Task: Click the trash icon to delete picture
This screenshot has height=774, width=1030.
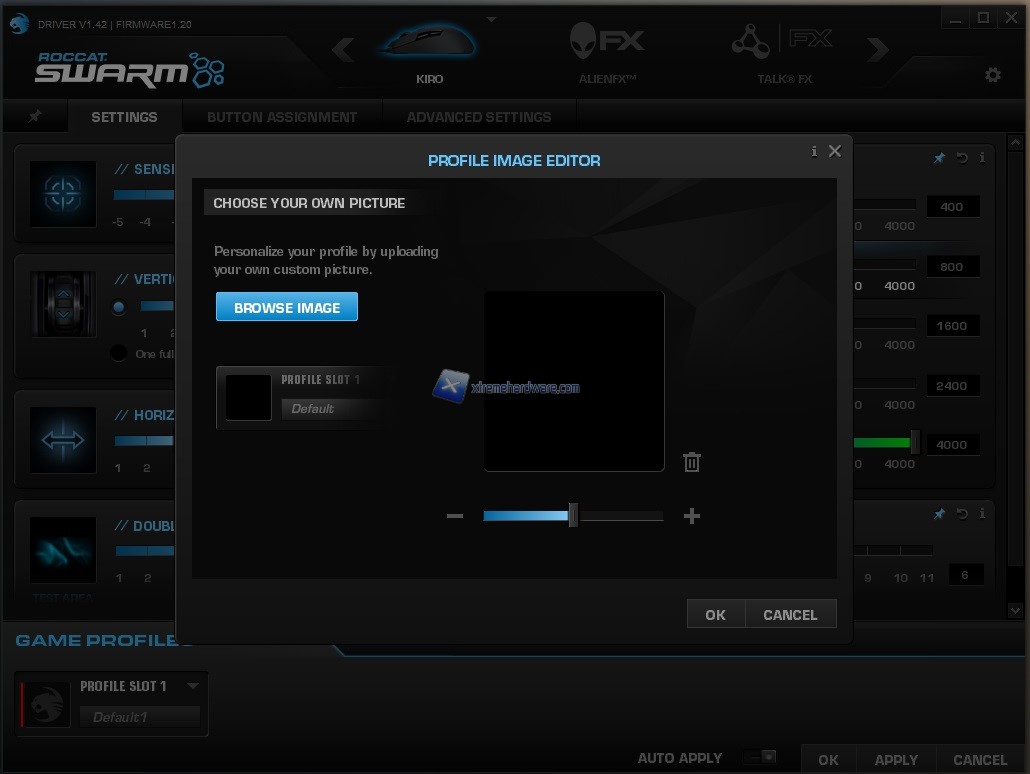Action: coord(691,462)
